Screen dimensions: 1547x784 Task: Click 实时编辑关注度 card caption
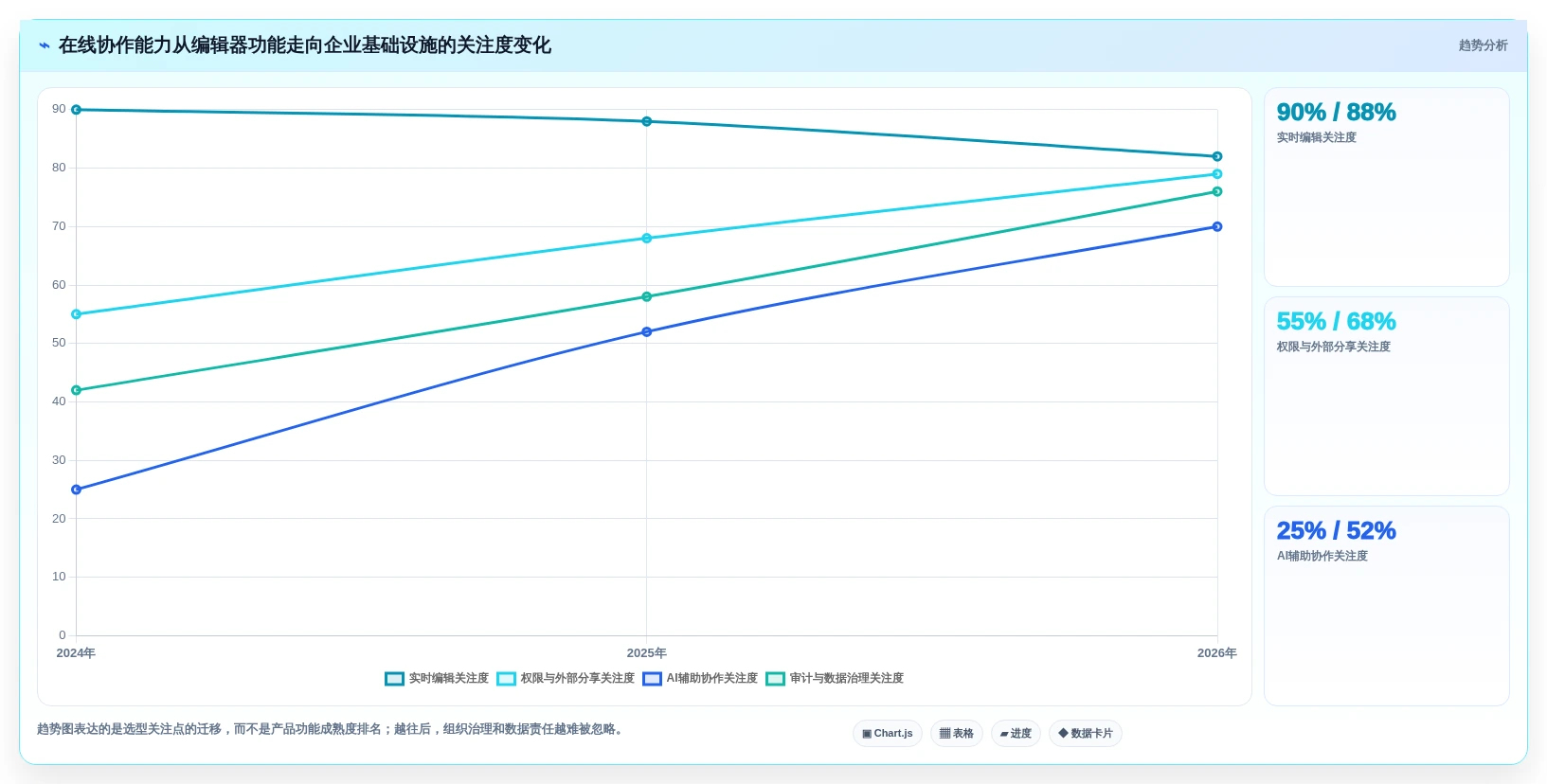tap(1317, 138)
